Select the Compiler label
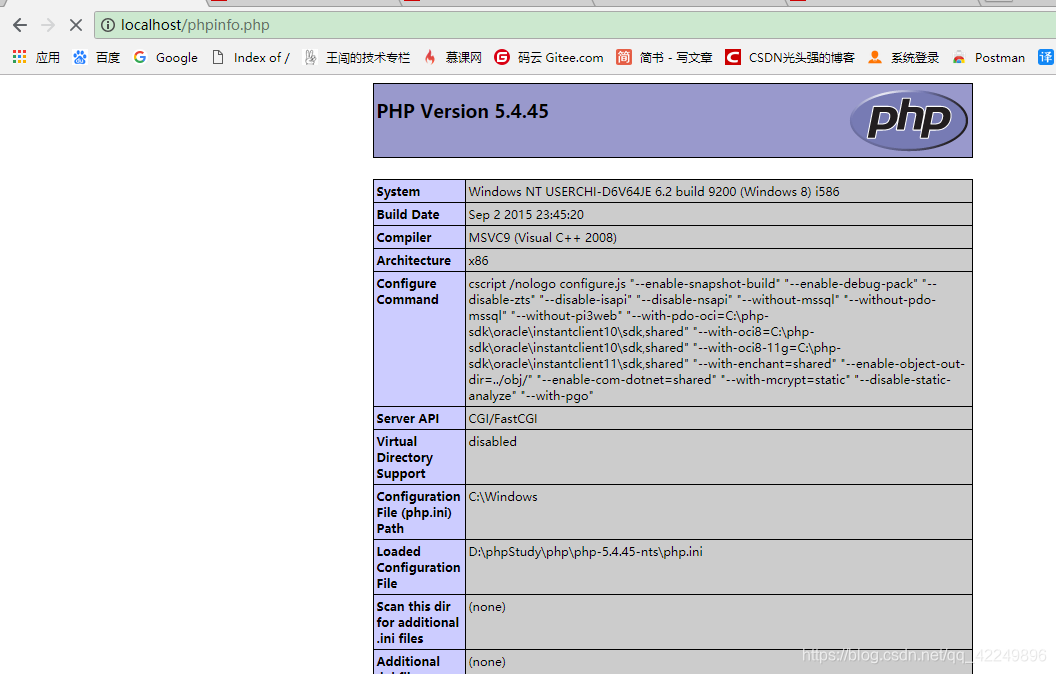The height and width of the screenshot is (674, 1056). click(x=404, y=237)
